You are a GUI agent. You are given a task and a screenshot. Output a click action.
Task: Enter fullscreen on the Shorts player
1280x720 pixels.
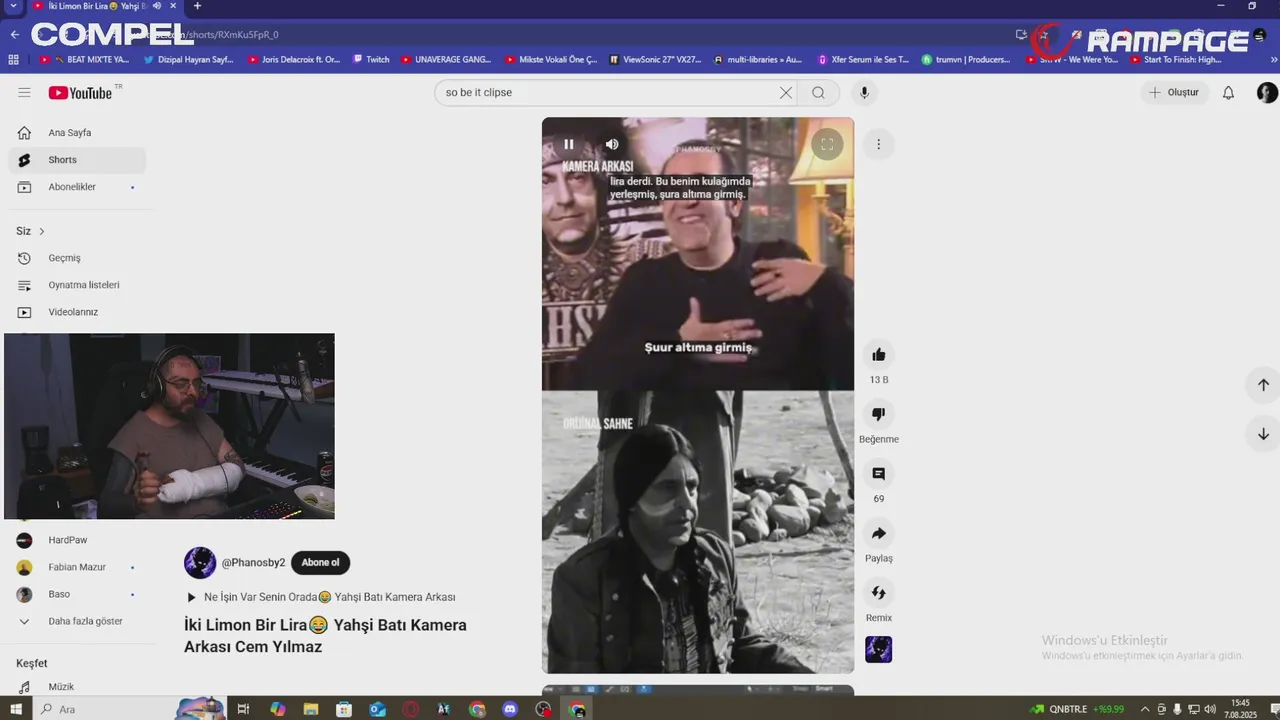[x=827, y=144]
